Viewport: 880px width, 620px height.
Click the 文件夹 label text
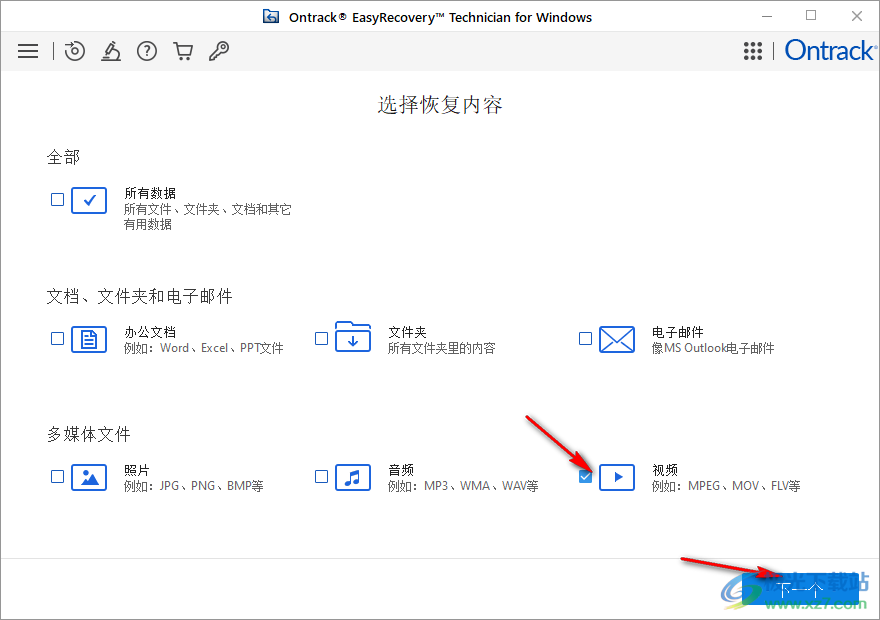(x=407, y=332)
